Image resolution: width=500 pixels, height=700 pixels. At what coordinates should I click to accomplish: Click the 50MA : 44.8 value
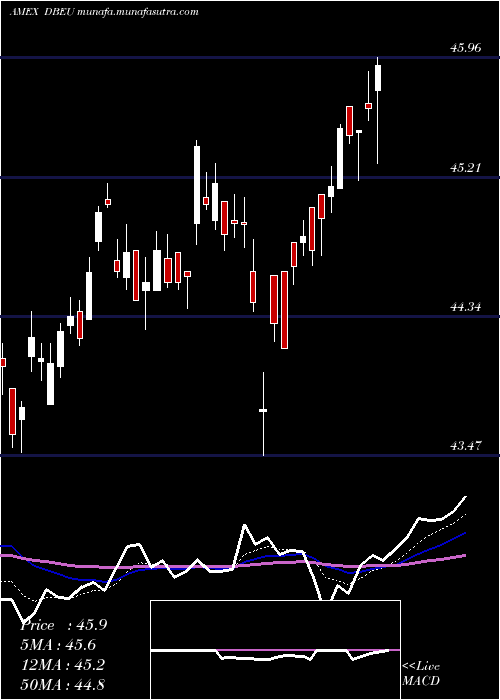[62, 684]
